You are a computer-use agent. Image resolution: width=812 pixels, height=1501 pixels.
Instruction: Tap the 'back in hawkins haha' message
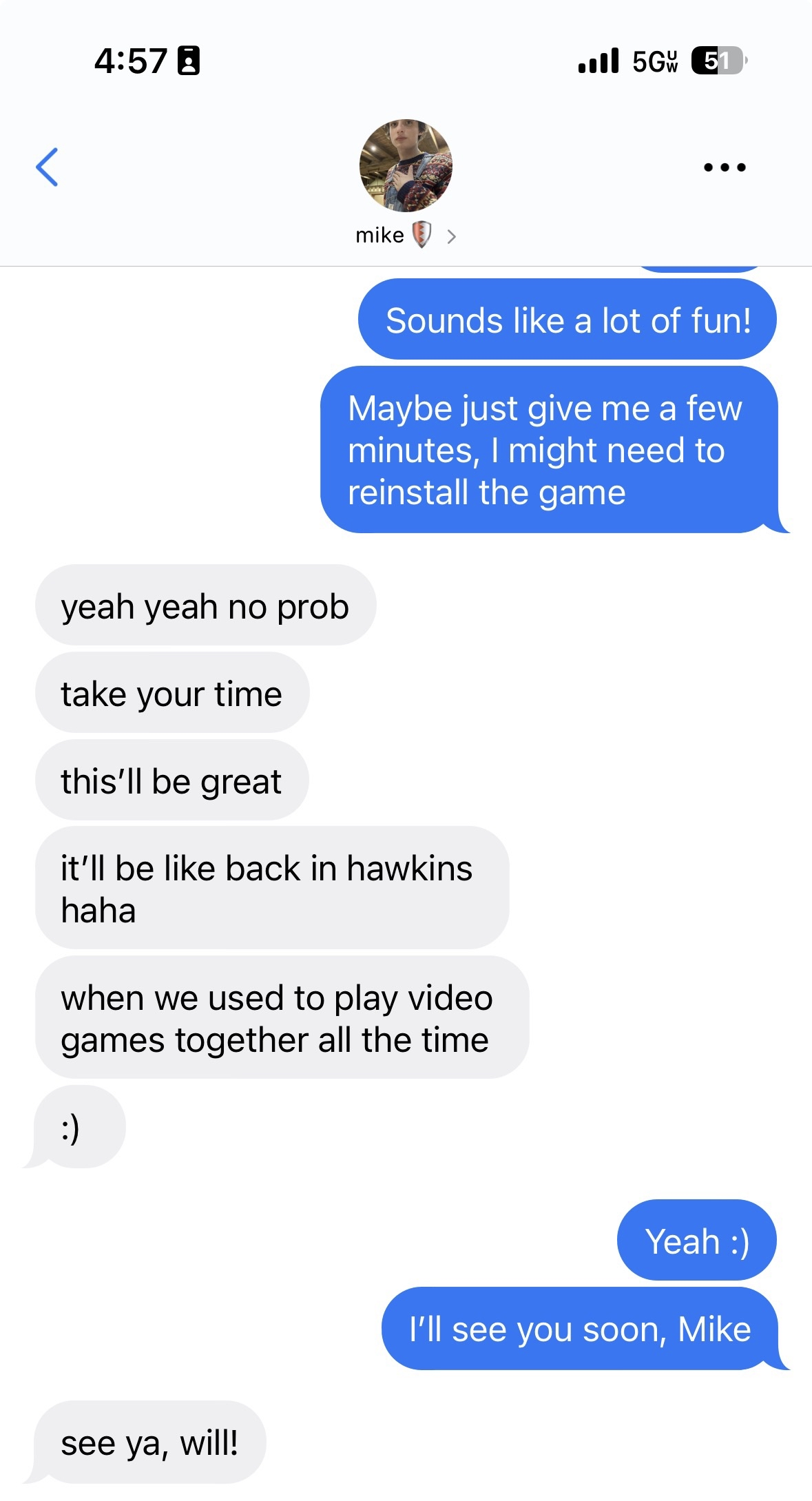tap(272, 888)
